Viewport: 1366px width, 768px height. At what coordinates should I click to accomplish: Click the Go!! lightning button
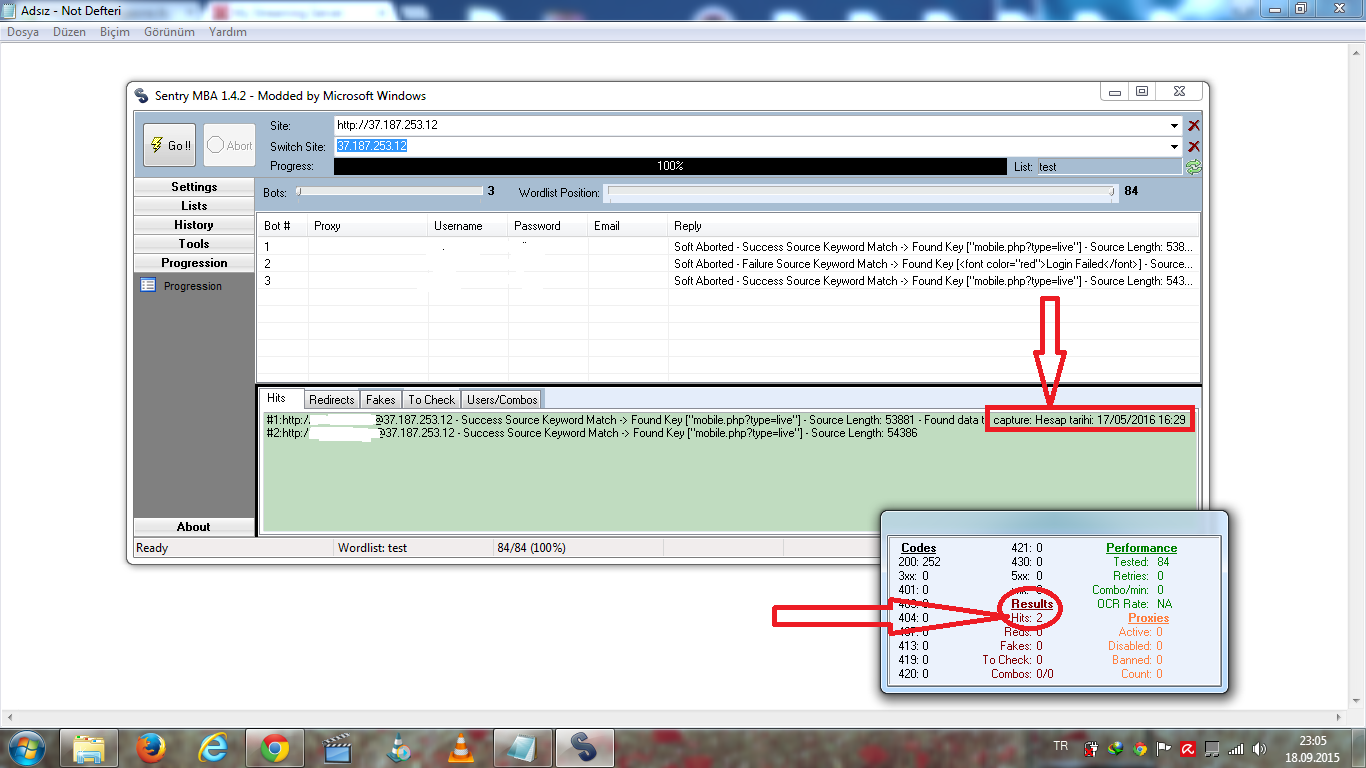pos(169,145)
